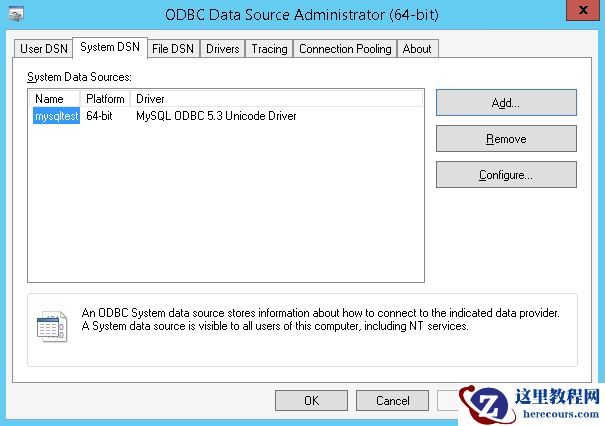Select the System DSN tab
The height and width of the screenshot is (426, 605).
pyautogui.click(x=111, y=47)
